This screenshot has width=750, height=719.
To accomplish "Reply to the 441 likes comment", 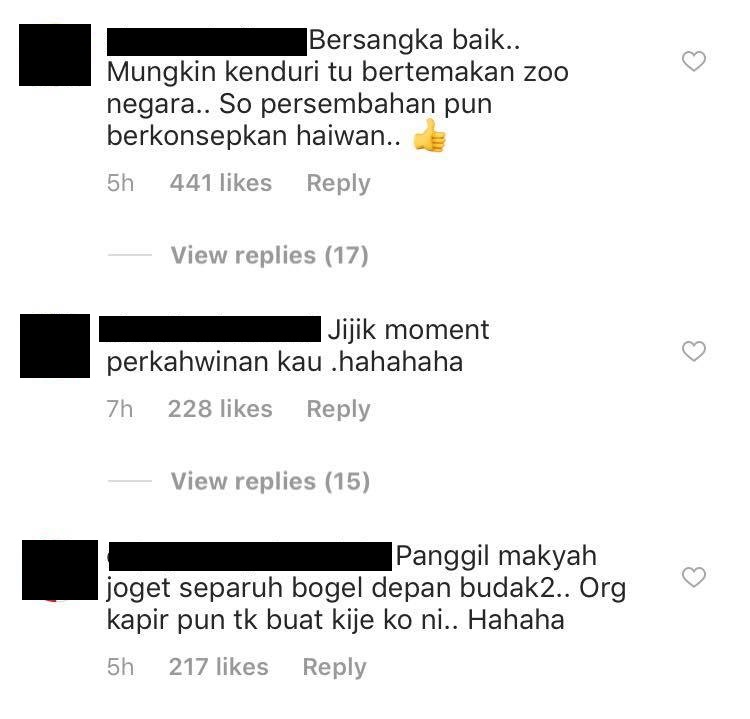I will point(339,183).
